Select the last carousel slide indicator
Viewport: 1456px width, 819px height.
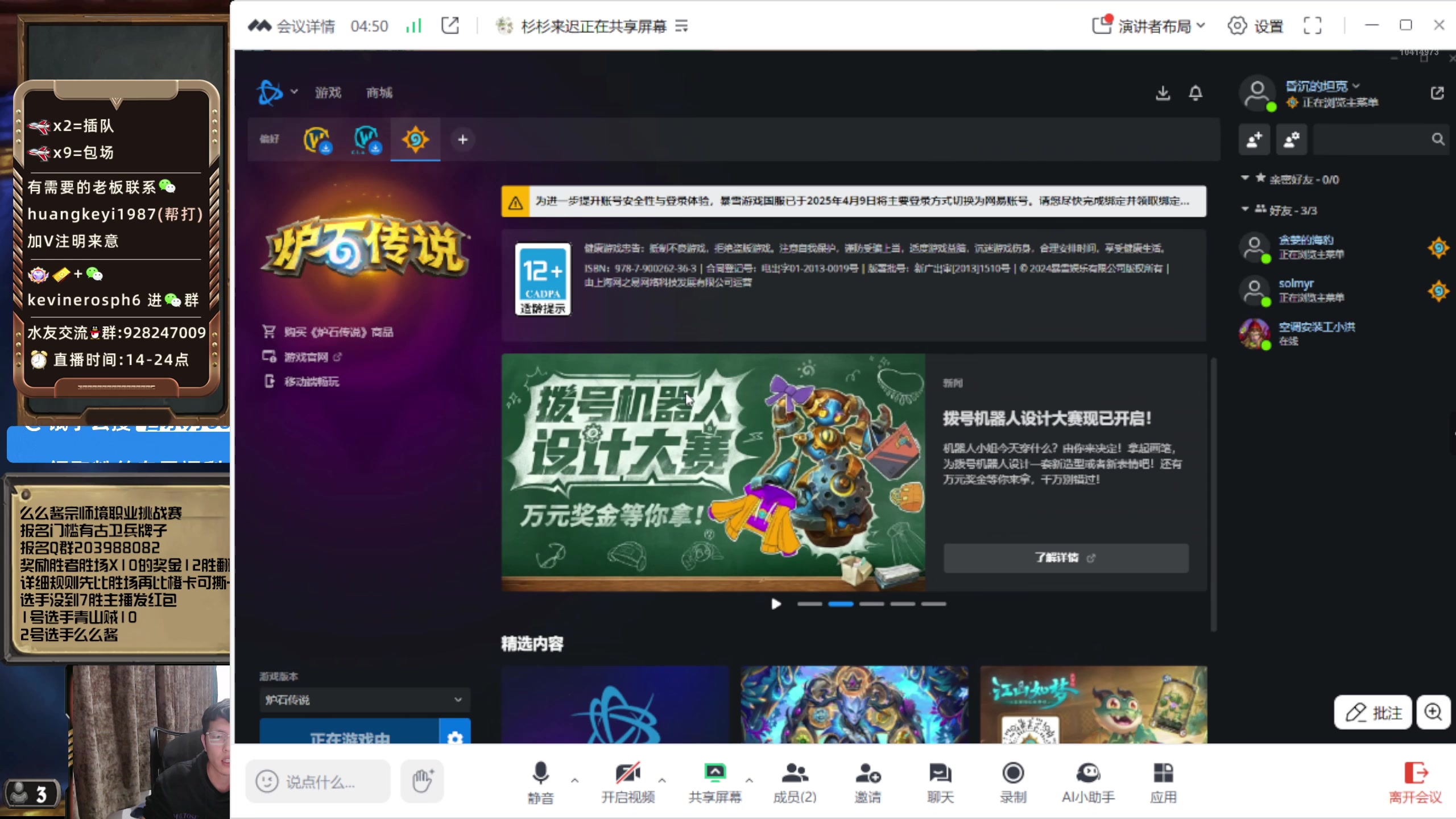pos(933,604)
